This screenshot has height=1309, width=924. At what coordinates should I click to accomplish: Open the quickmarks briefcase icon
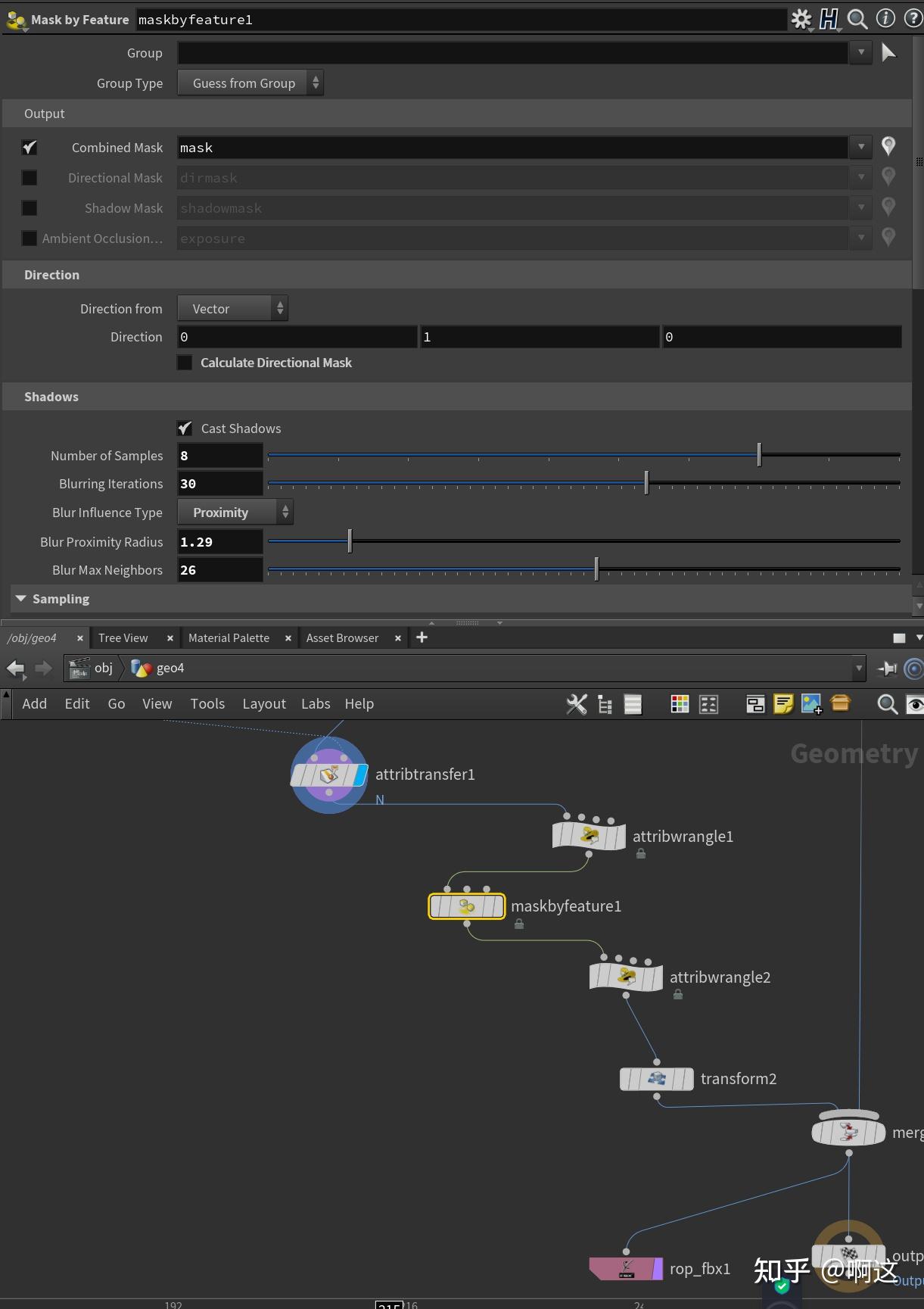(841, 703)
